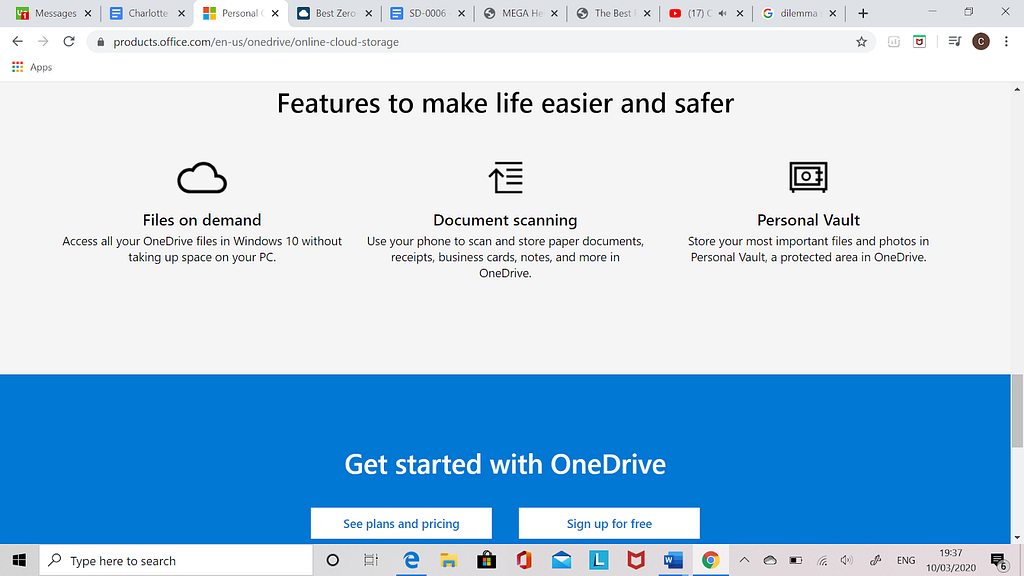Open Cortana from the taskbar
Viewport: 1024px width, 576px height.
pyautogui.click(x=332, y=560)
